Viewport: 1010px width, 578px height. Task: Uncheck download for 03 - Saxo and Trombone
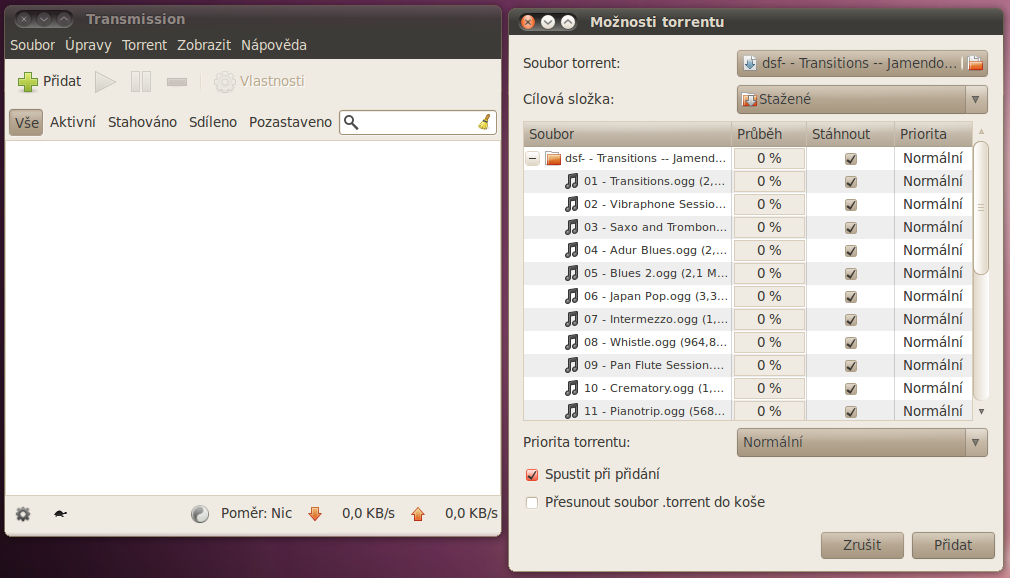pyautogui.click(x=851, y=227)
